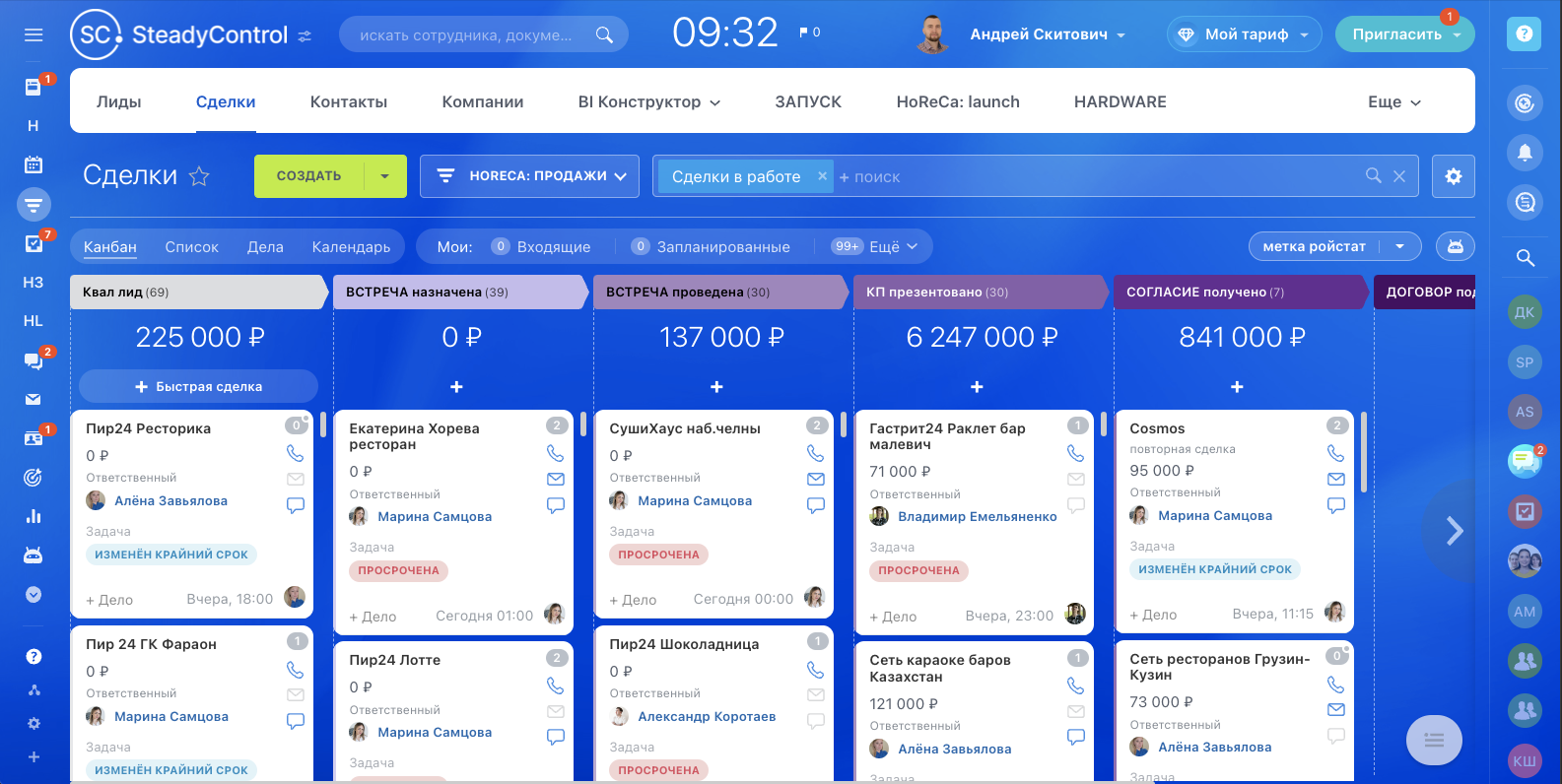
Task: Open analytics bar chart icon in sidebar
Action: pyautogui.click(x=34, y=516)
